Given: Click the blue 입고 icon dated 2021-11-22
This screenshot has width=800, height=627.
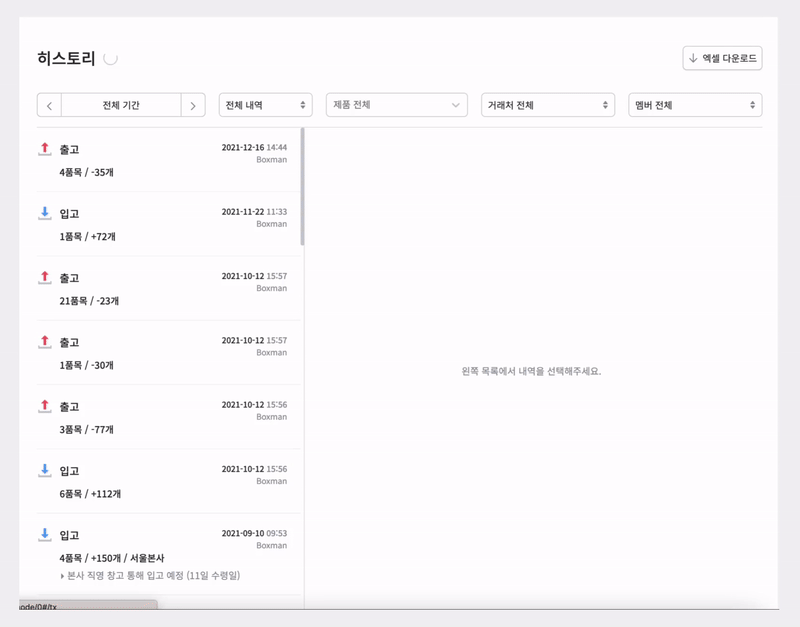Looking at the screenshot, I should tap(44, 213).
